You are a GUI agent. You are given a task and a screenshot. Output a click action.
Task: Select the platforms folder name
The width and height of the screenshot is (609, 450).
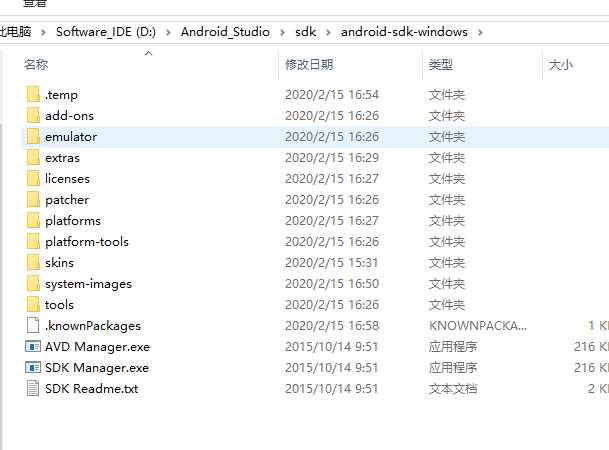point(73,221)
